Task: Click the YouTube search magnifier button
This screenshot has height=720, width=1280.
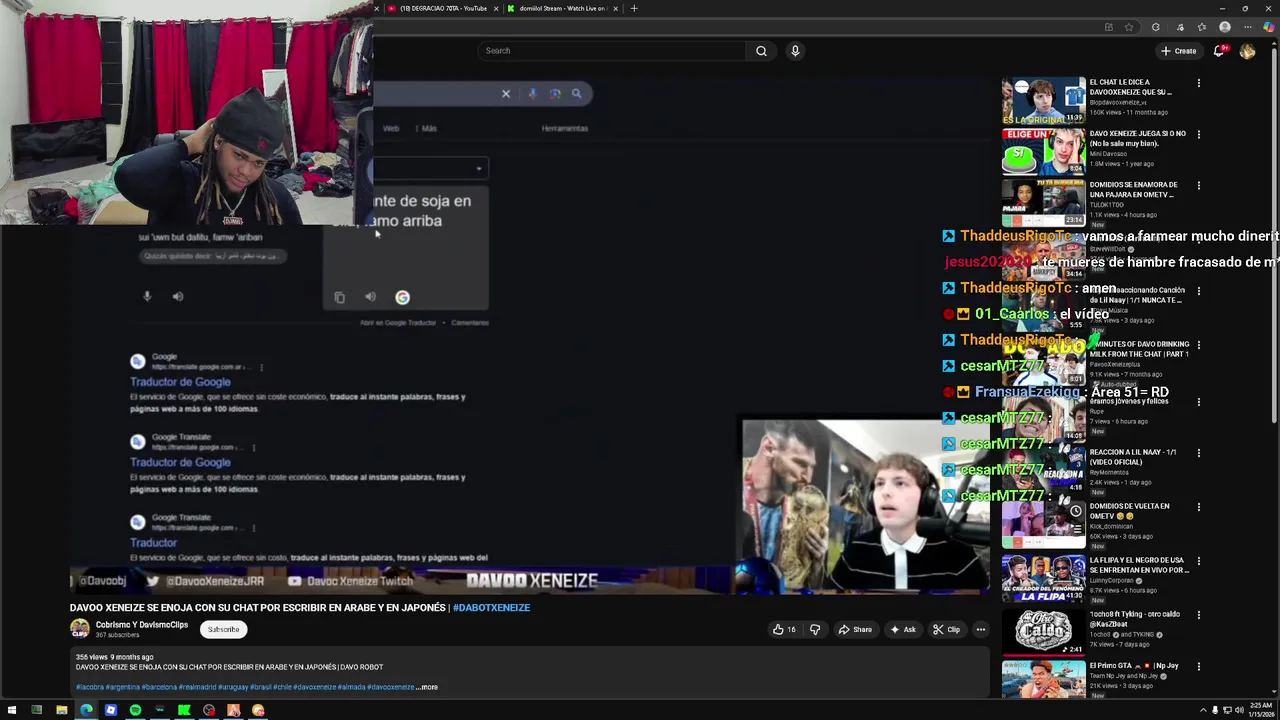Action: point(761,51)
